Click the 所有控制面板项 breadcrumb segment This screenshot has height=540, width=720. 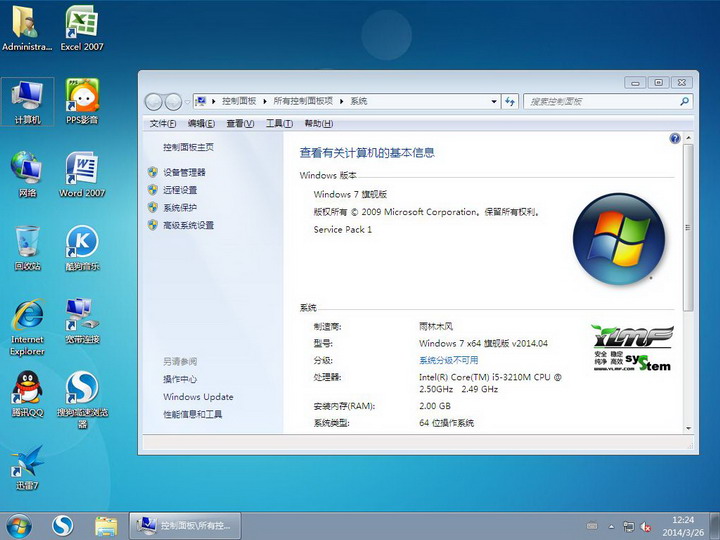pos(303,101)
